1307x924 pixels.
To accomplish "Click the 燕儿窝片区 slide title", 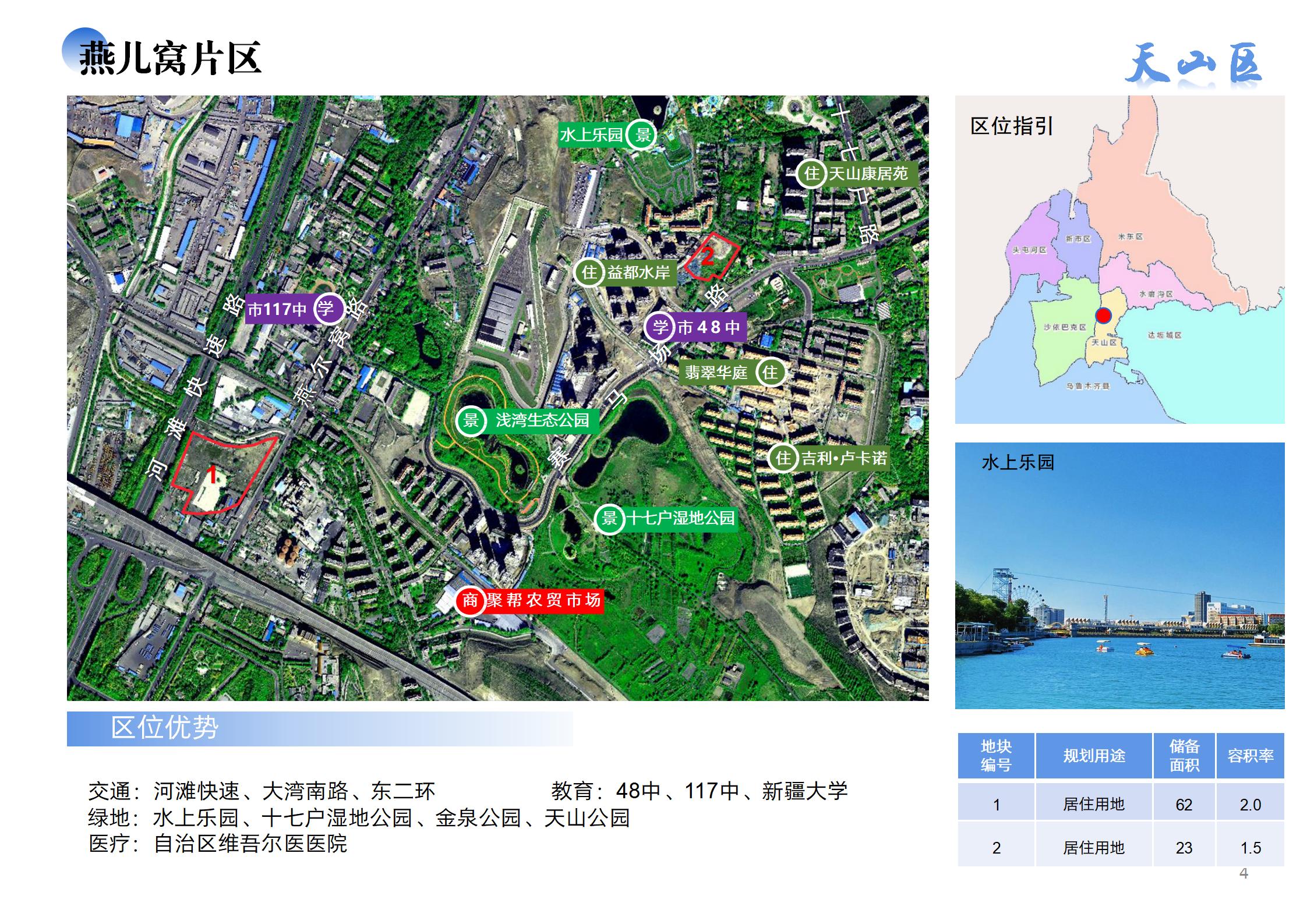I will click(170, 58).
